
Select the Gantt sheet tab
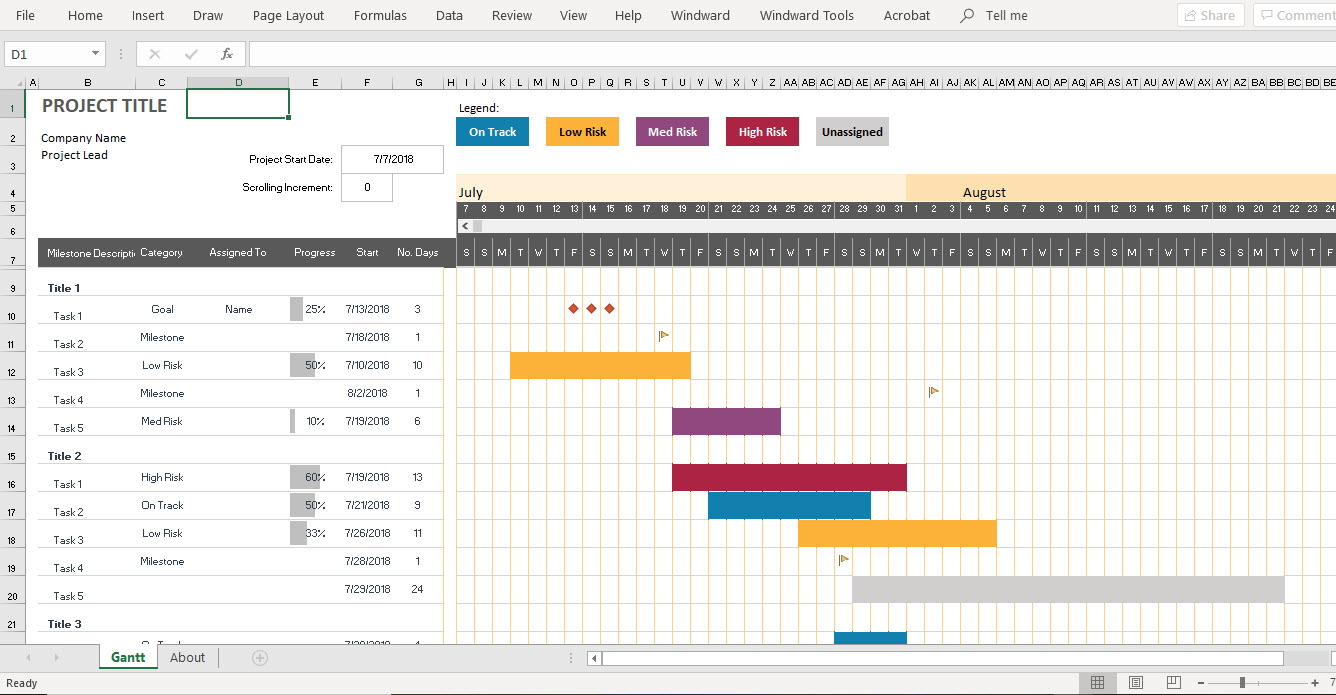128,657
